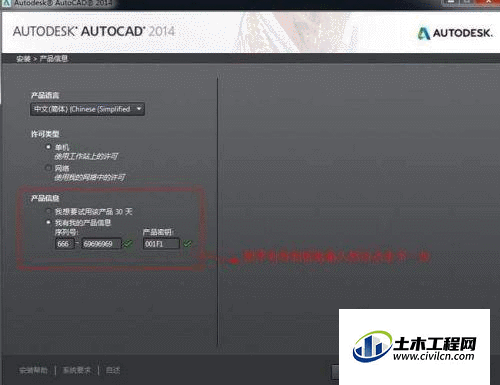Select the 网络 network license radio button
The image size is (500, 385).
click(49, 168)
